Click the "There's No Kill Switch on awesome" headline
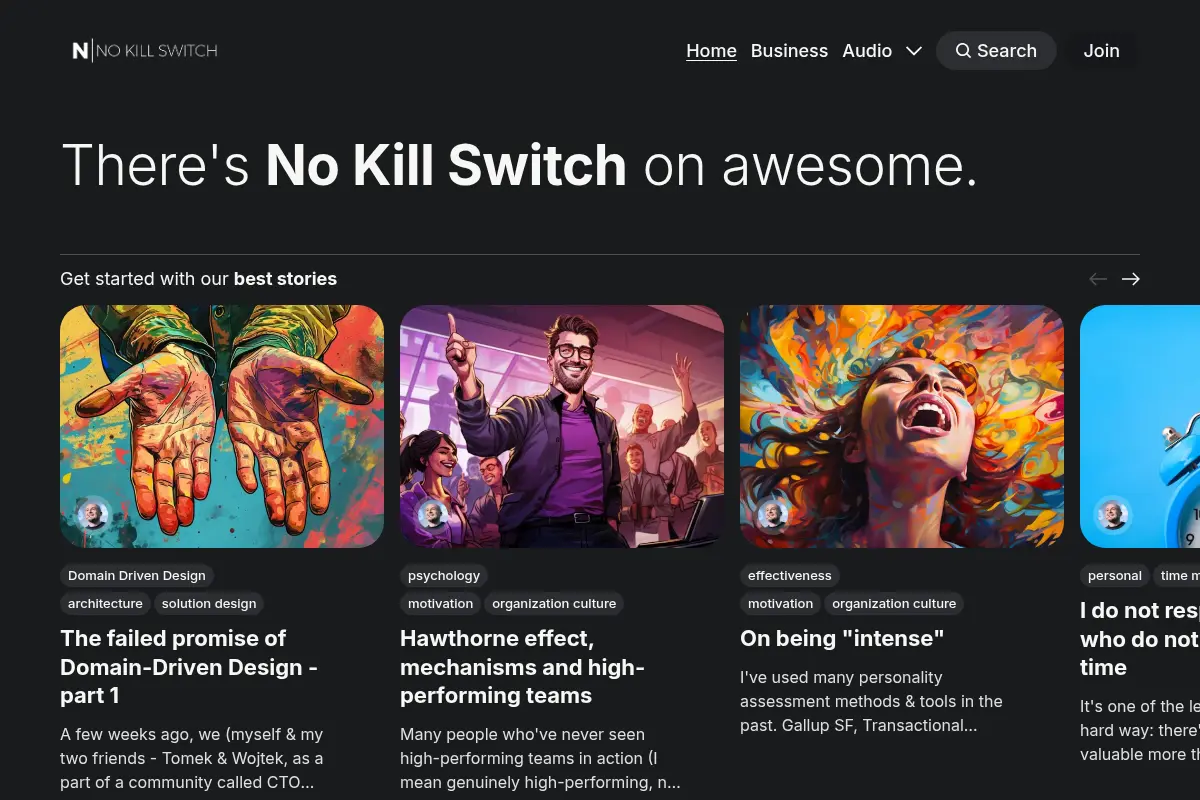1200x800 pixels. (519, 165)
